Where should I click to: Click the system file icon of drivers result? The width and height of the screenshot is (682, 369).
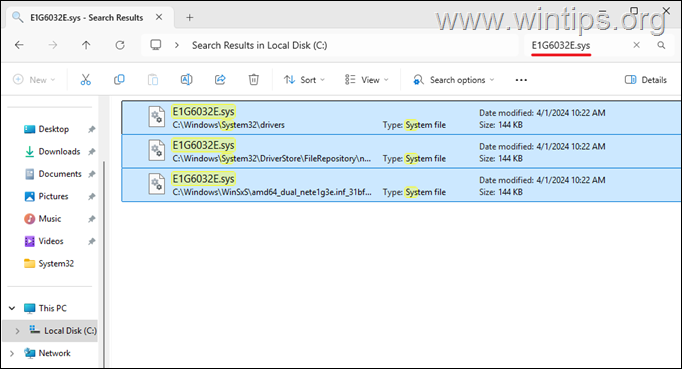coord(157,117)
